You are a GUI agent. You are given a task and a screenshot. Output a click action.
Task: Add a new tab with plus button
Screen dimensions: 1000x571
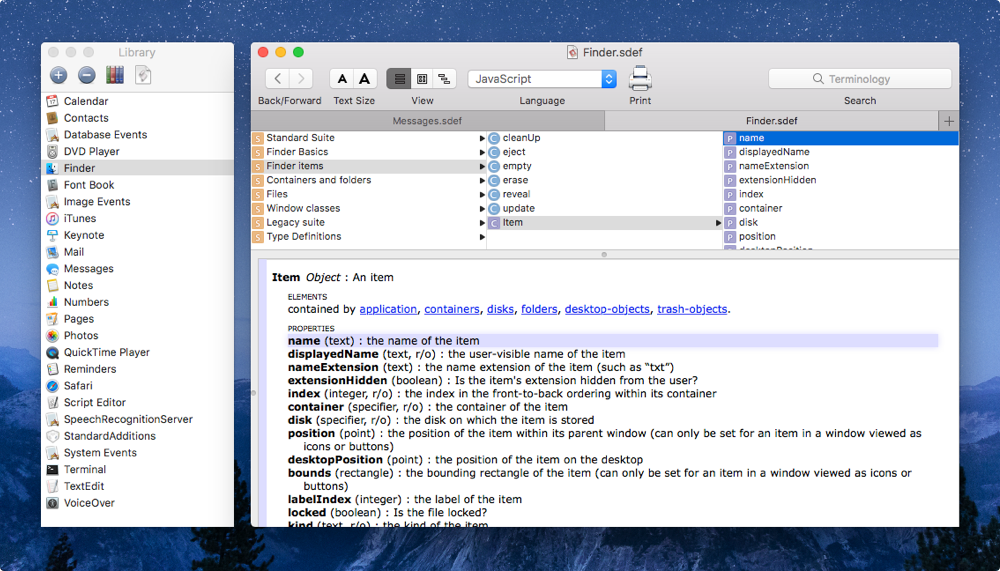tap(948, 121)
